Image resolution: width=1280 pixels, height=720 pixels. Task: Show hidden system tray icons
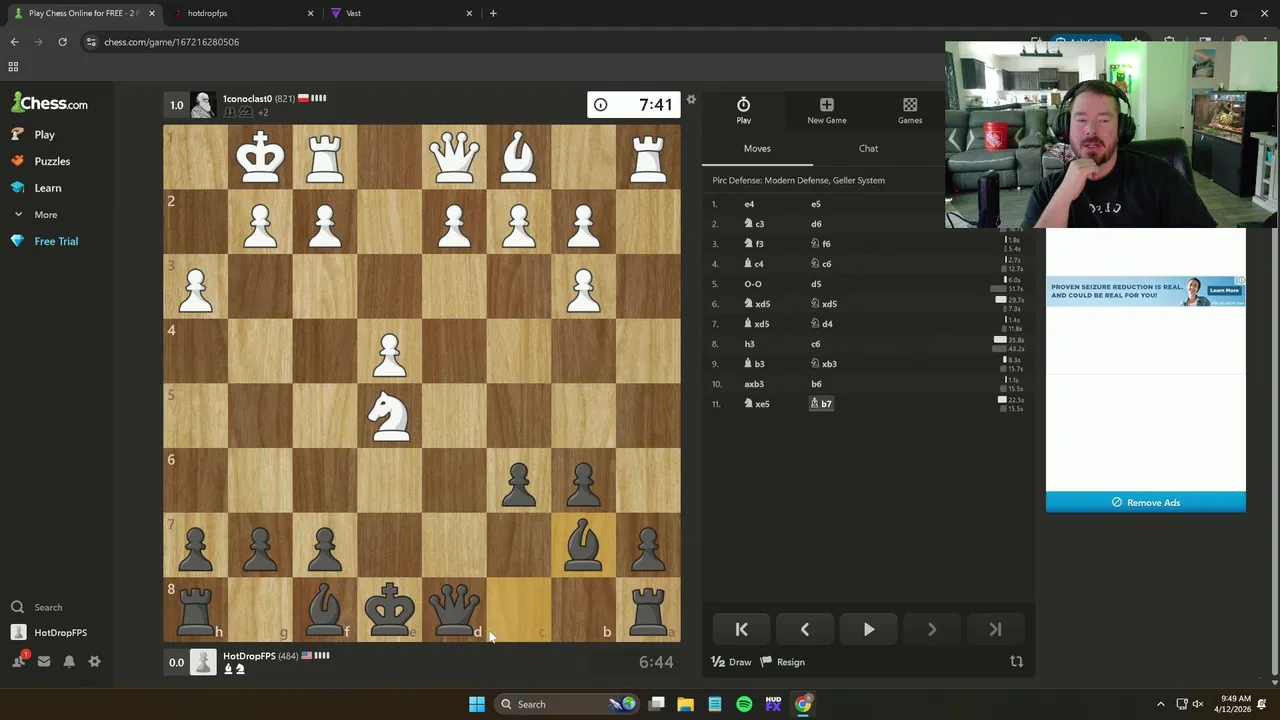tap(1160, 704)
